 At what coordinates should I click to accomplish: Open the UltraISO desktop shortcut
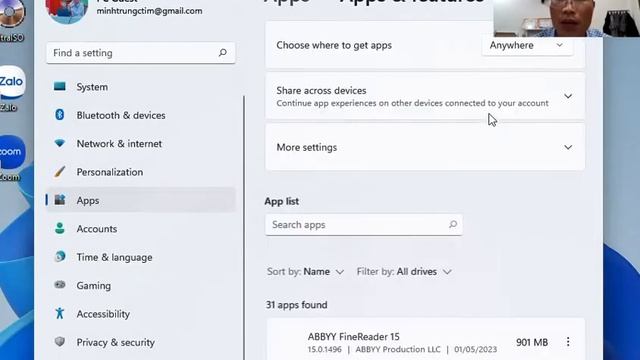pos(11,20)
